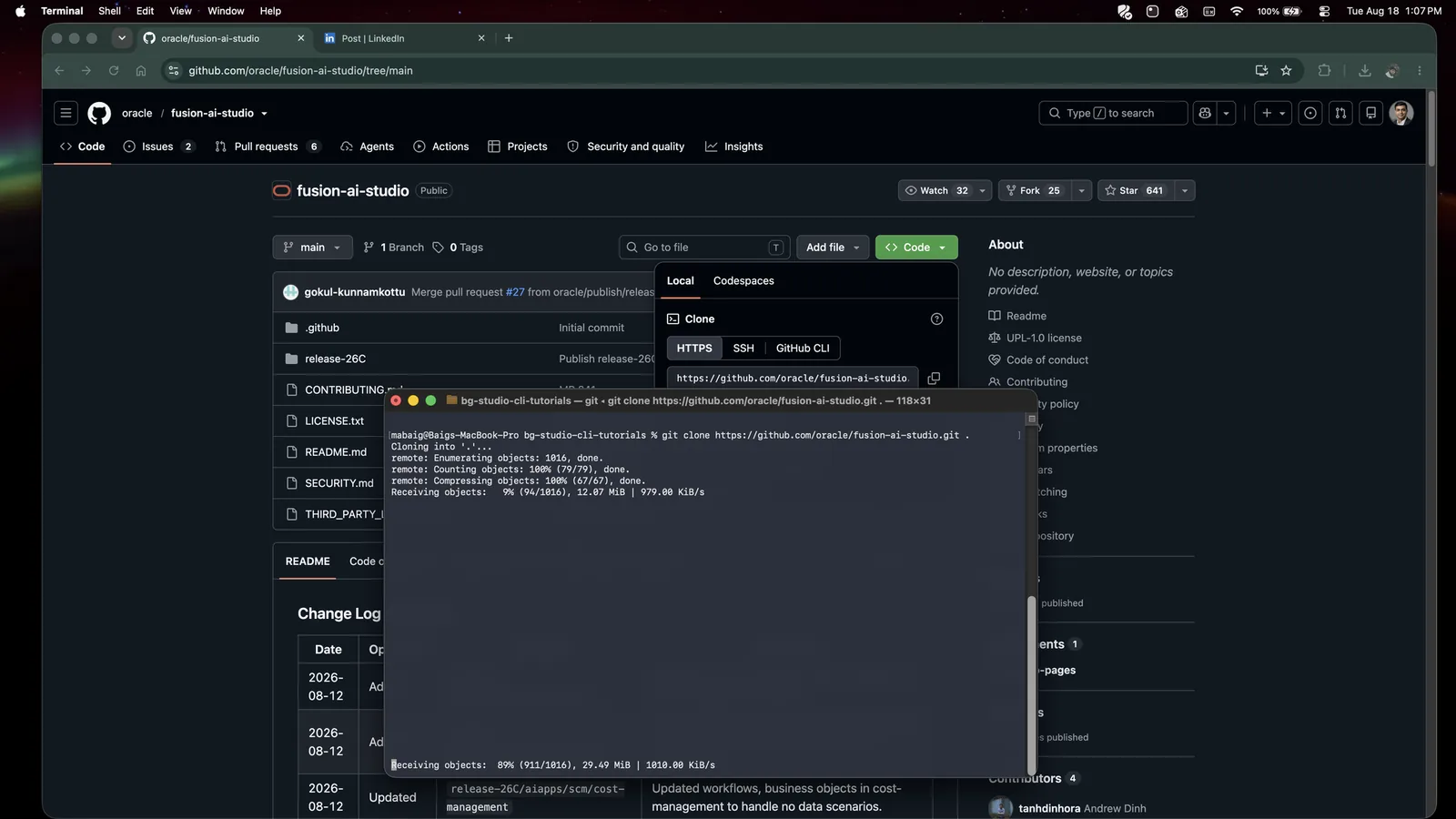
Task: Open repository switcher caret next to fusion-ai-studio
Action: pos(264,114)
